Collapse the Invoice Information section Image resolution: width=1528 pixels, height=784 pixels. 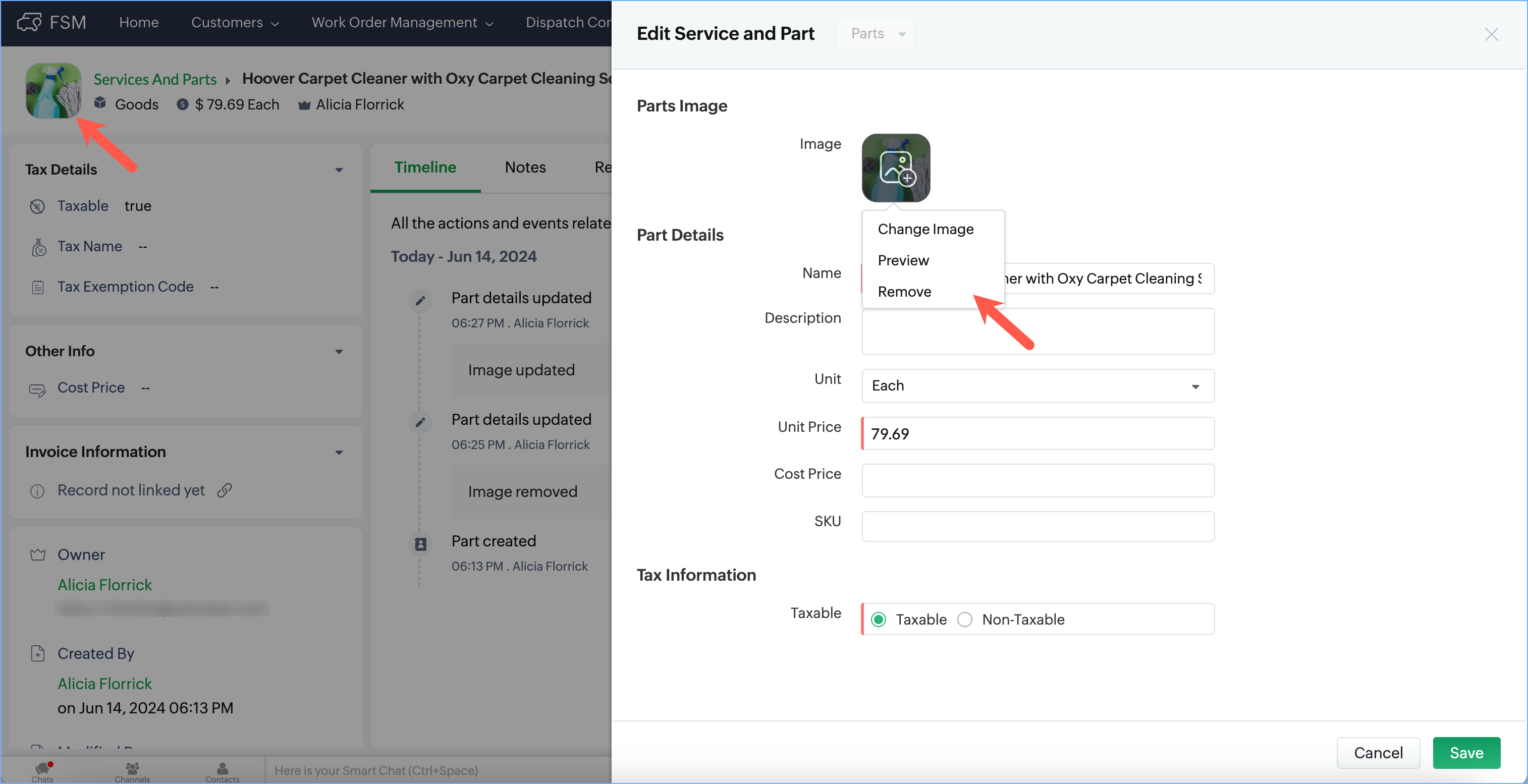point(339,453)
